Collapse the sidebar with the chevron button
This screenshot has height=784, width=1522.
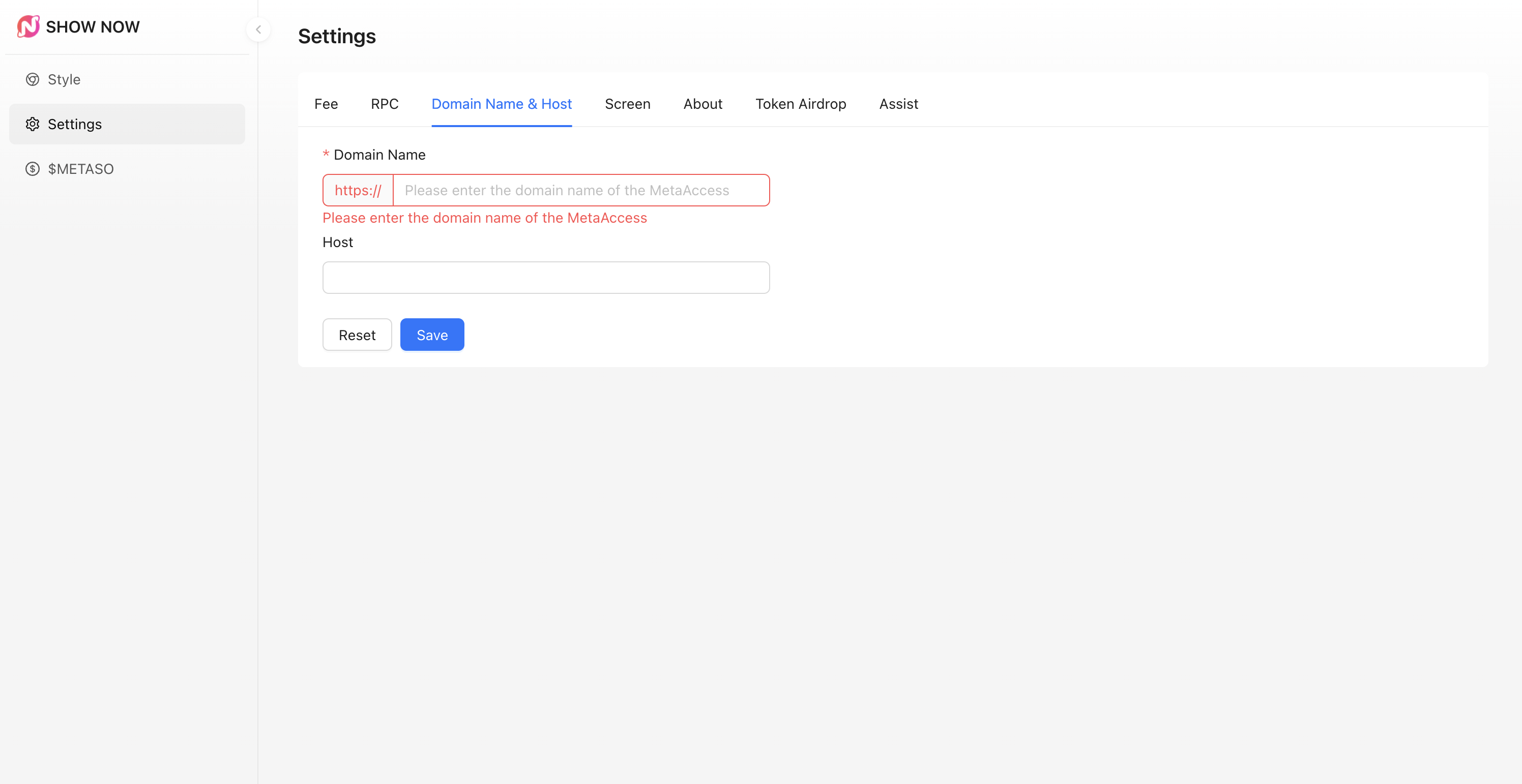[258, 29]
